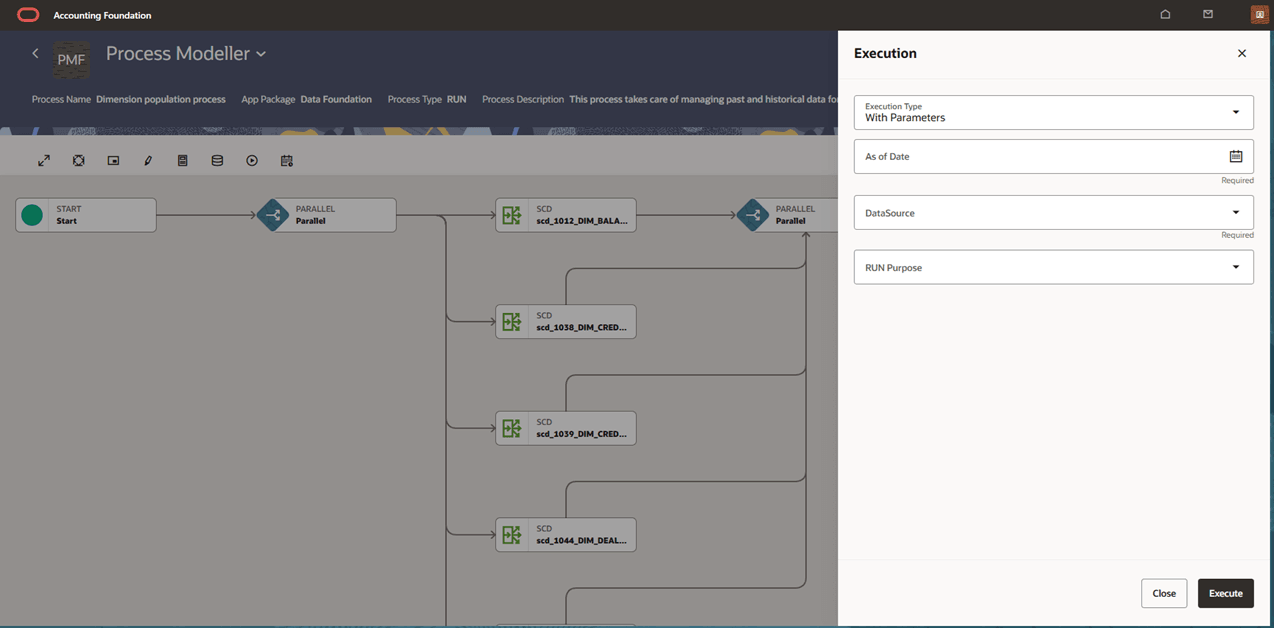Viewport: 1274px width, 628px height.
Task: Click the scd_1039_DIM_CRED... node label
Action: tap(582, 434)
